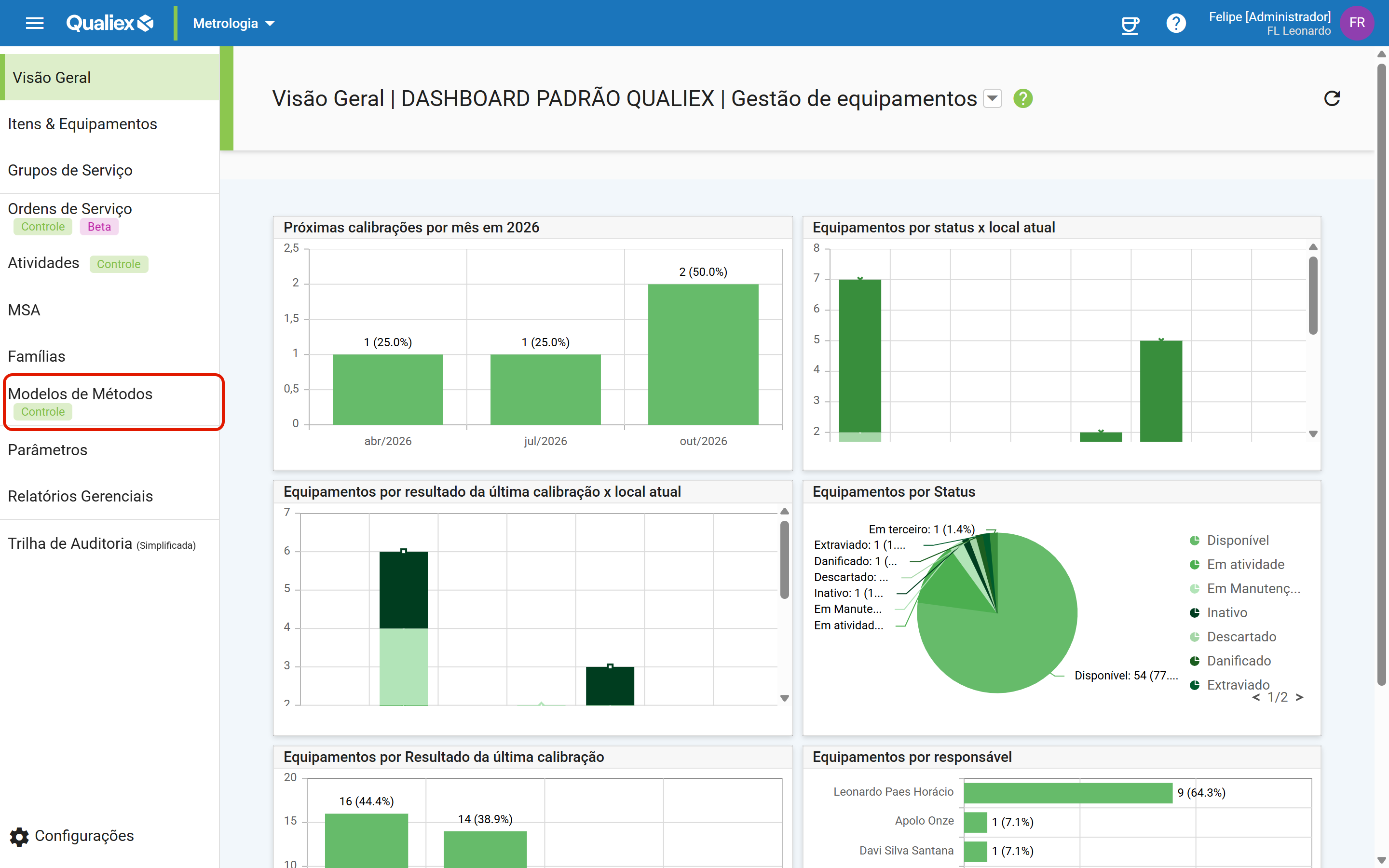Click "Equipamentos por responsável" panel title
This screenshot has height=868, width=1389.
pyautogui.click(x=912, y=757)
